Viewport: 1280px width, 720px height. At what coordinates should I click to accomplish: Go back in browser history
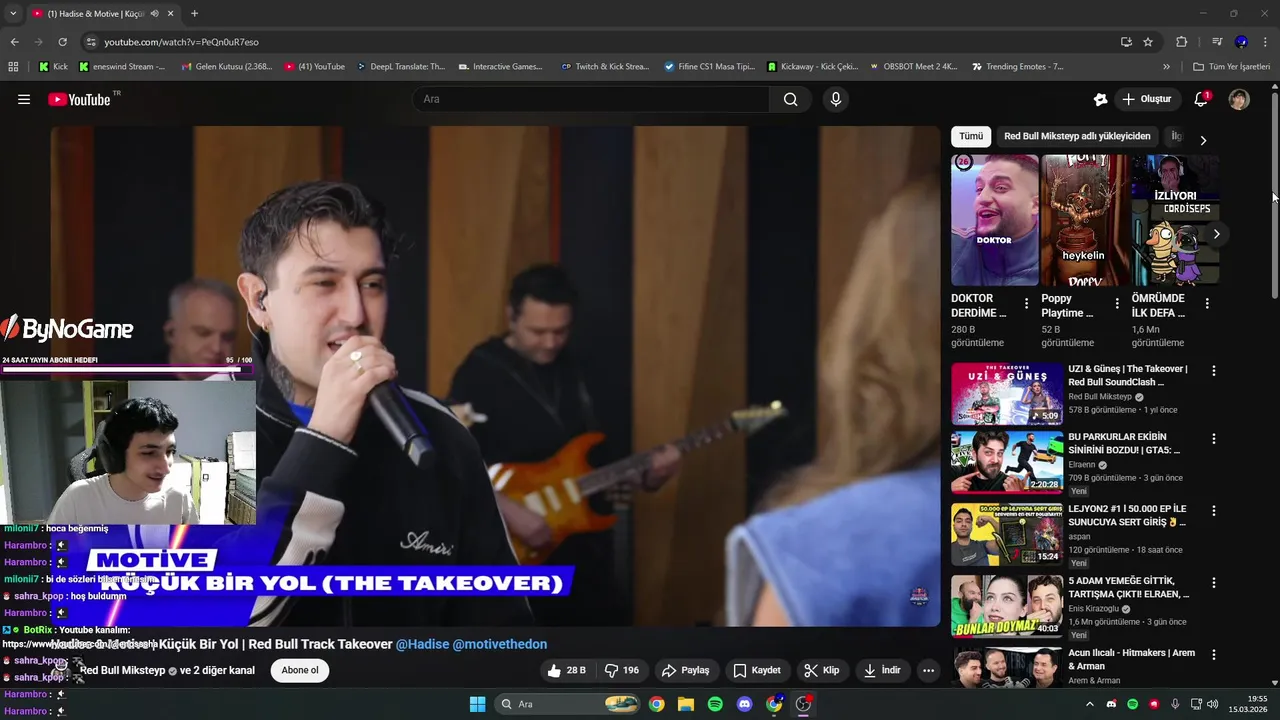coord(14,42)
